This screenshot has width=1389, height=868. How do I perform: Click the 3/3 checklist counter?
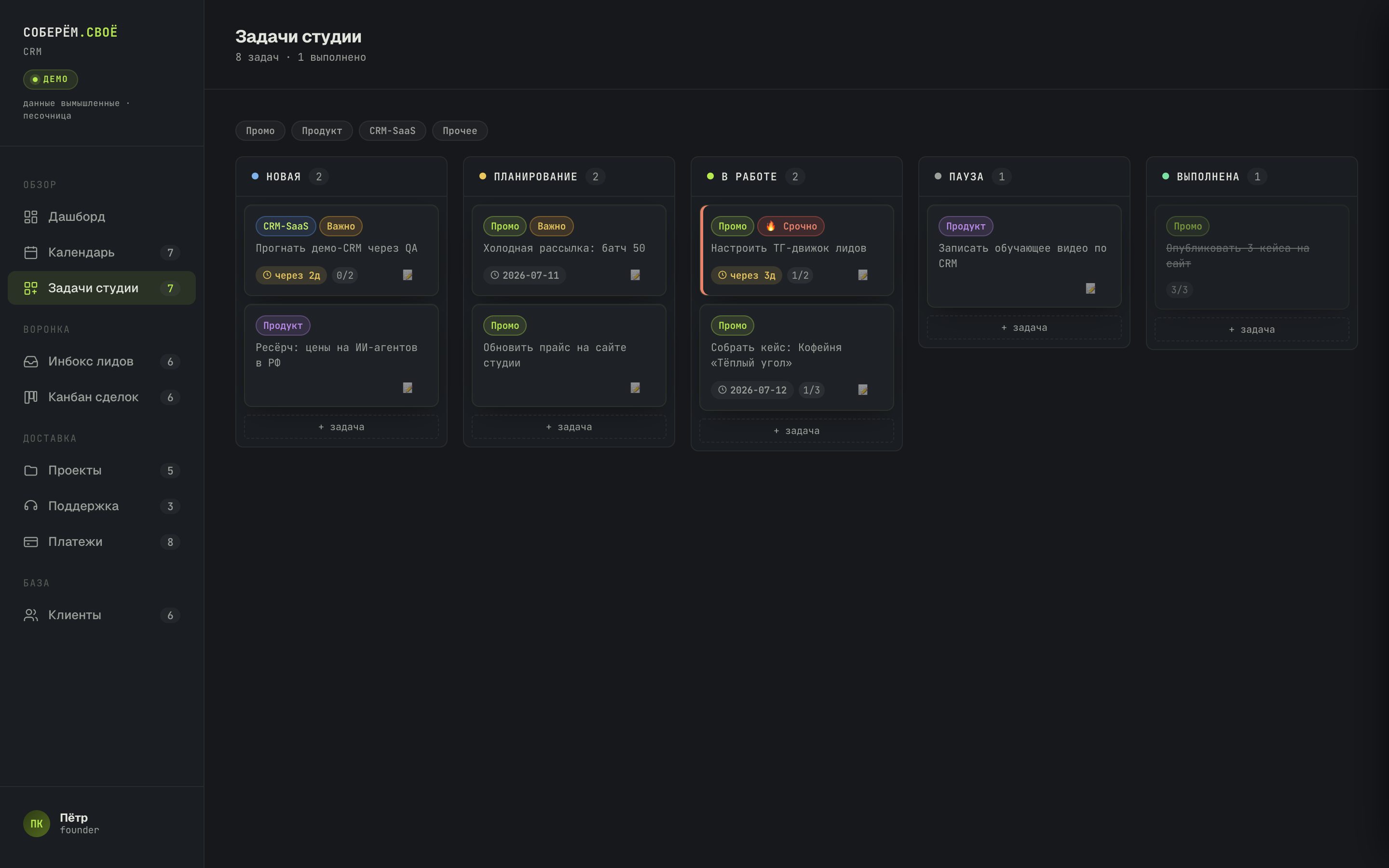[1180, 290]
